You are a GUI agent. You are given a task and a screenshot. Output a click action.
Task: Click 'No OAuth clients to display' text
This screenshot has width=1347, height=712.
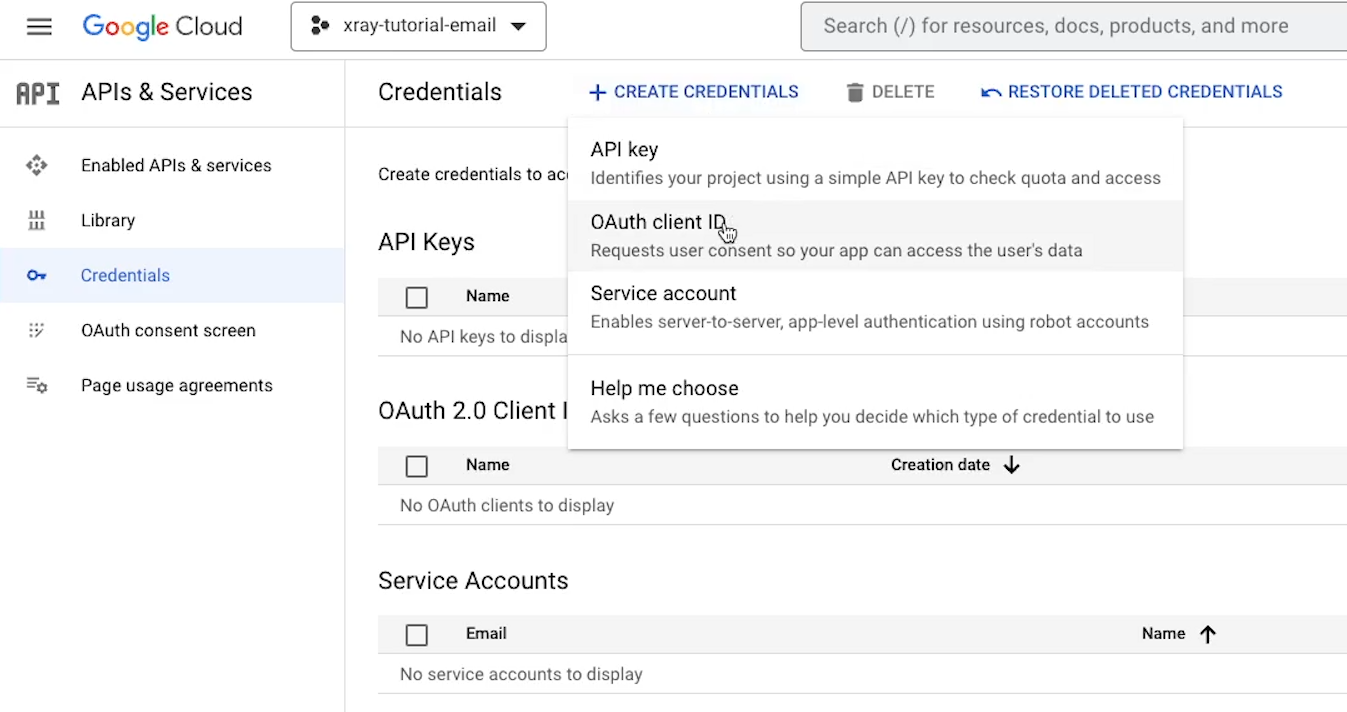(x=507, y=505)
